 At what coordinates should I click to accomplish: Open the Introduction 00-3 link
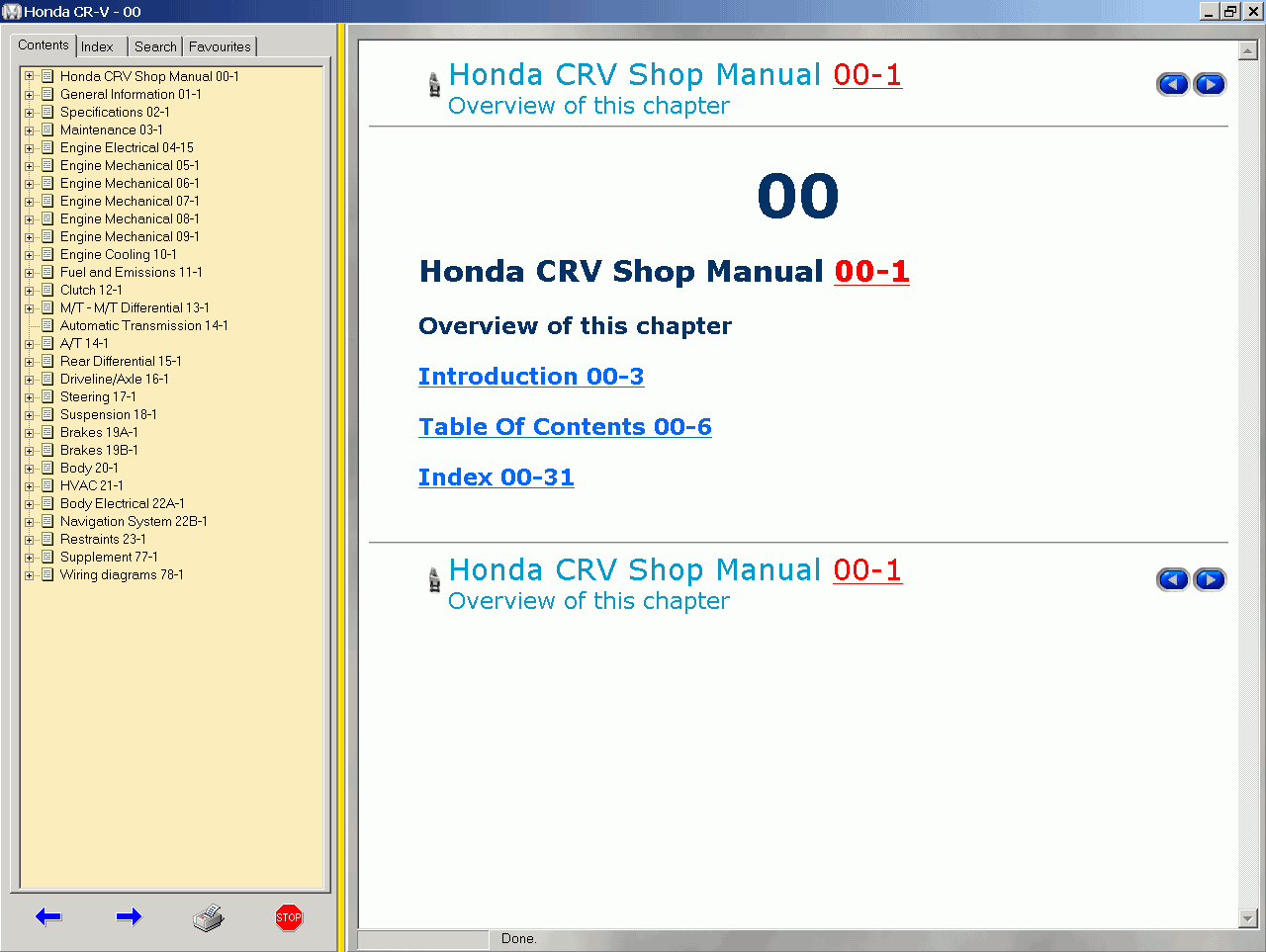531,377
